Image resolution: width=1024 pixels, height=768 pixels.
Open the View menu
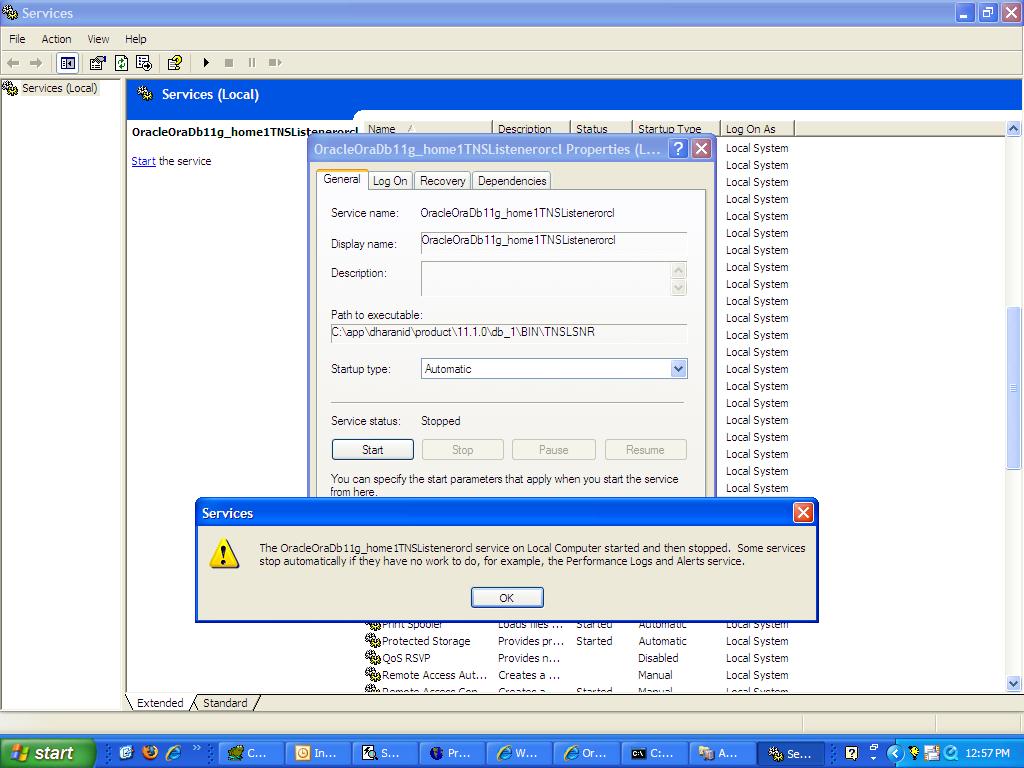click(x=98, y=39)
